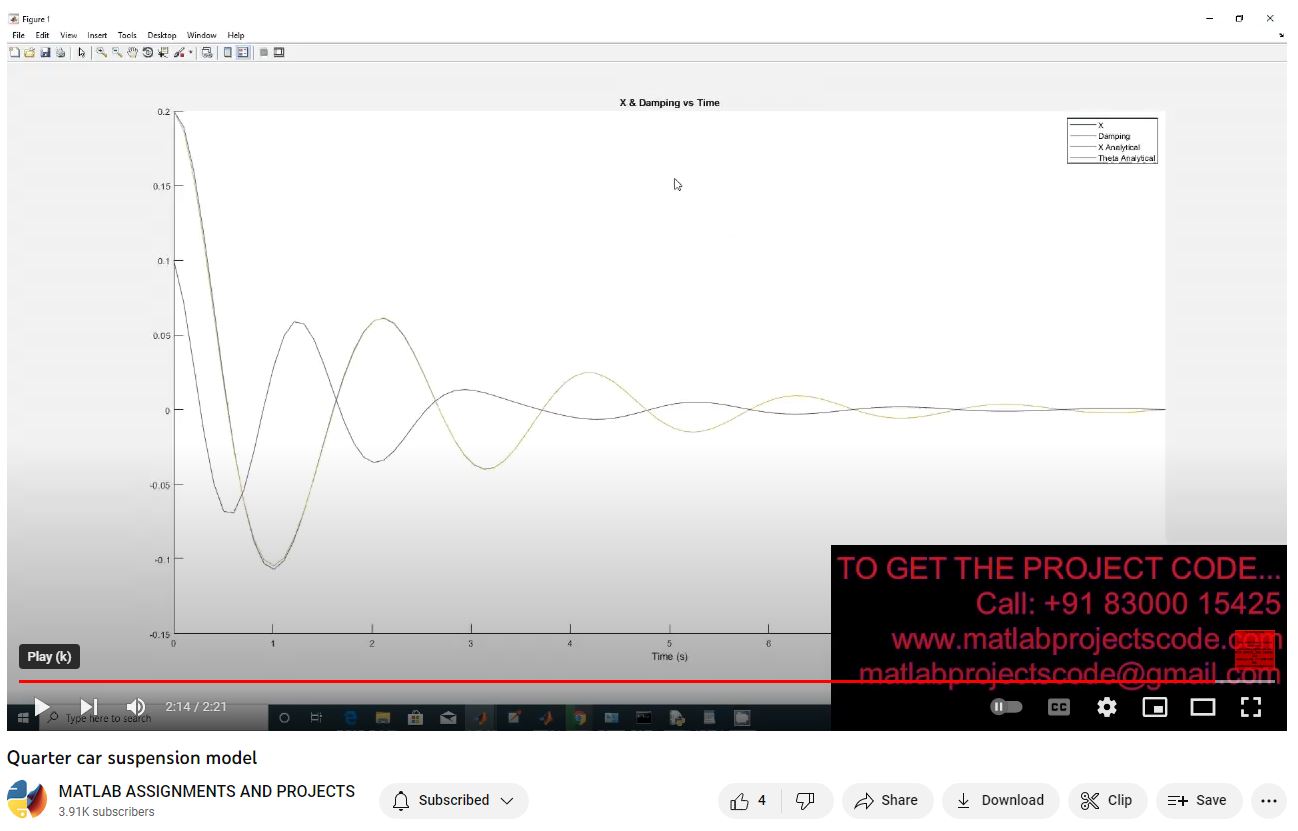Select the Edit Plot arrow tool
Image resolution: width=1298 pixels, height=831 pixels.
pyautogui.click(x=82, y=52)
